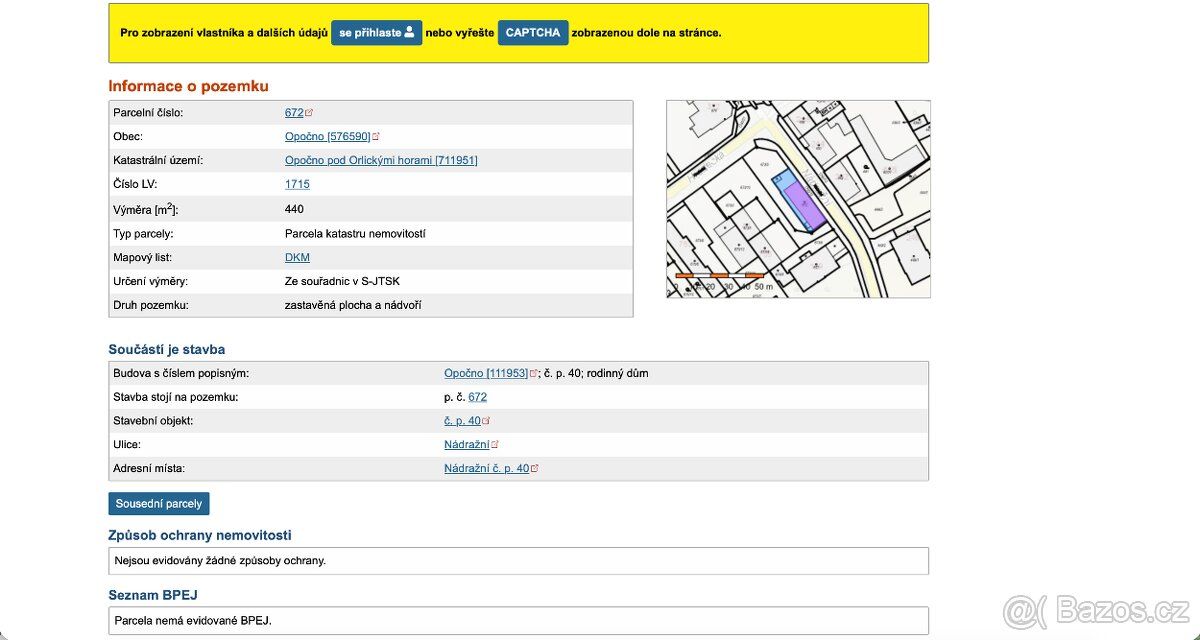The image size is (1200, 640).
Task: Click the user icon in the přihlaste button
Action: point(409,32)
